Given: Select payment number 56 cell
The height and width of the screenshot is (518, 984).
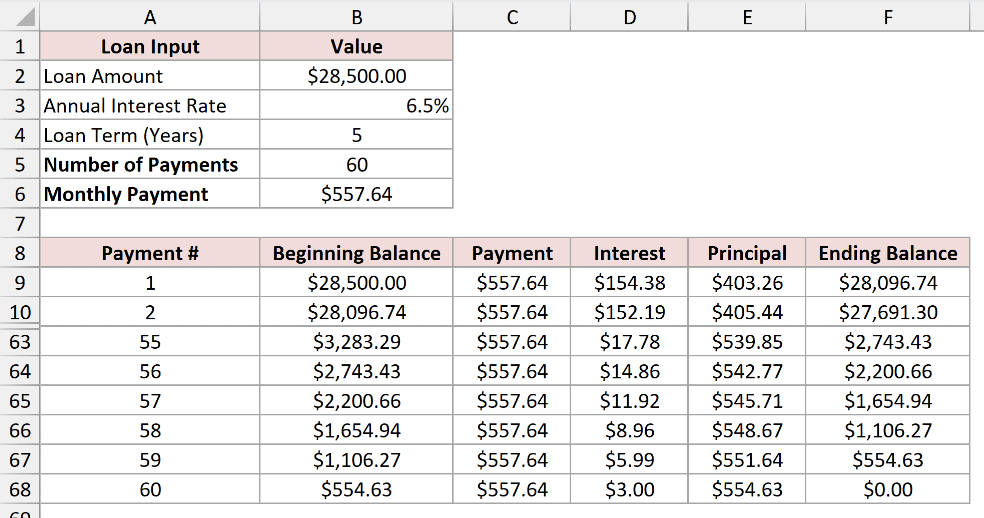Looking at the screenshot, I should (x=150, y=371).
